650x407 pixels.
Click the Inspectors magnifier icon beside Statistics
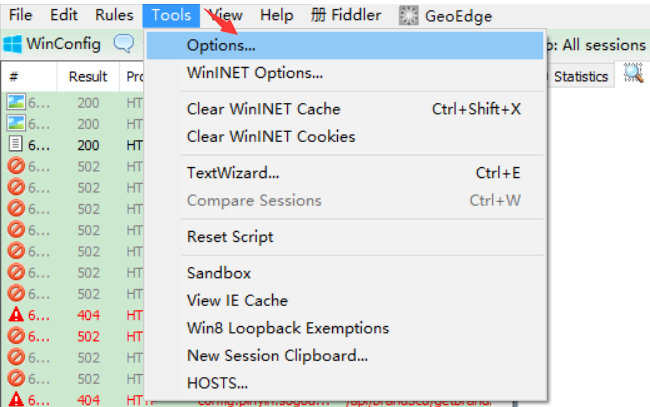(634, 73)
